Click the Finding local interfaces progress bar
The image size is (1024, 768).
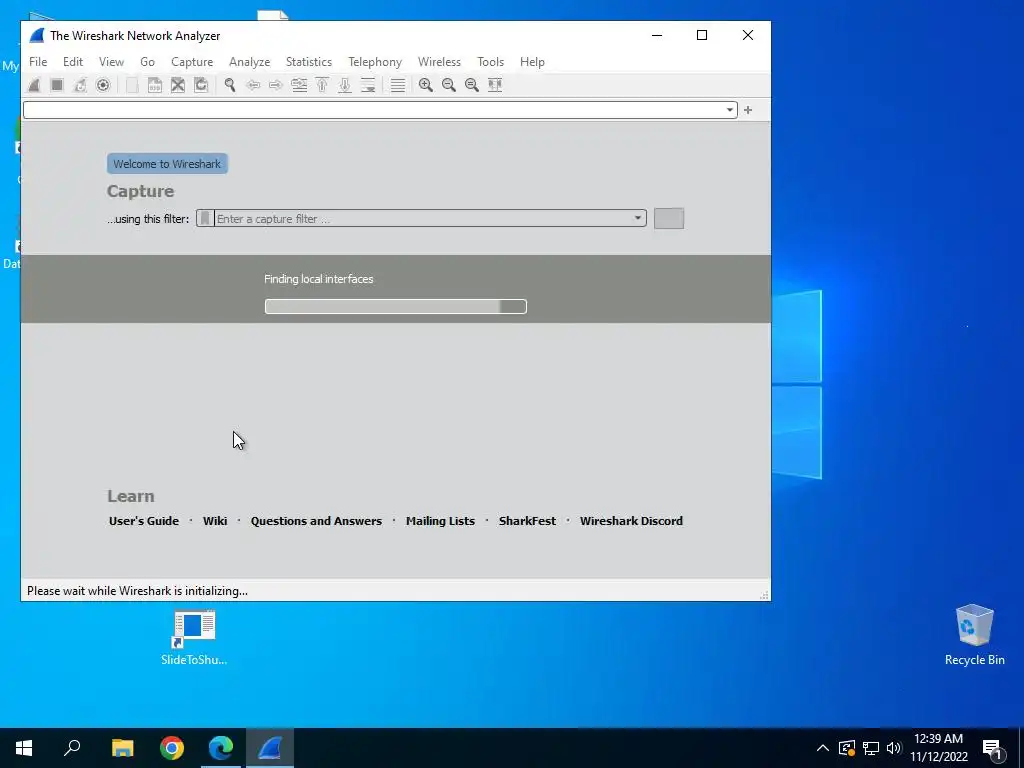tap(396, 306)
